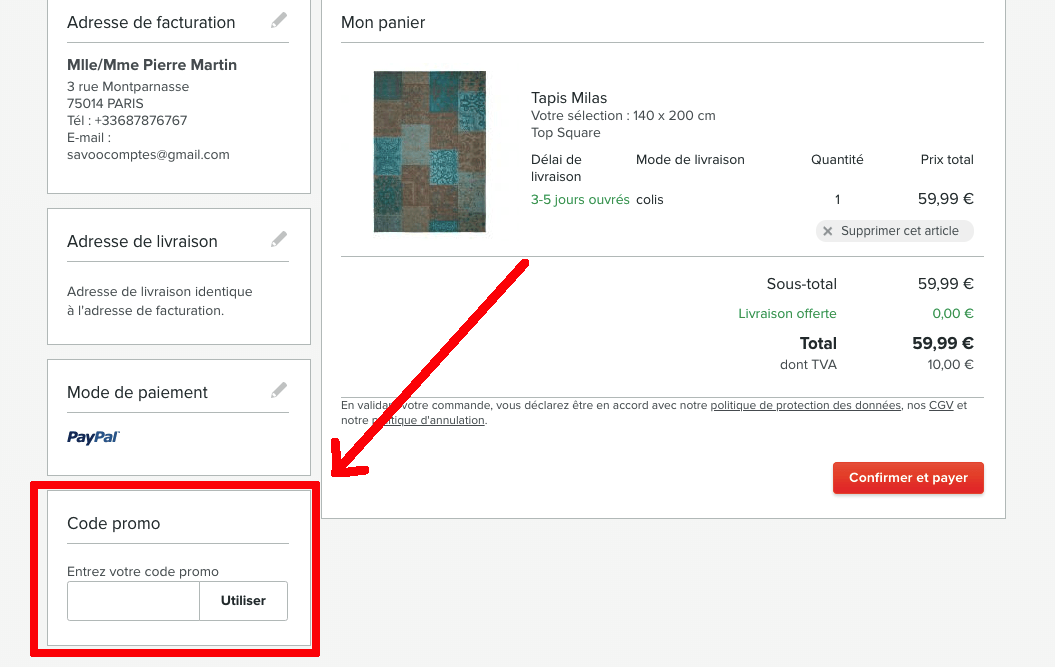
Task: Click the Tapis Milas product title
Action: pos(568,98)
